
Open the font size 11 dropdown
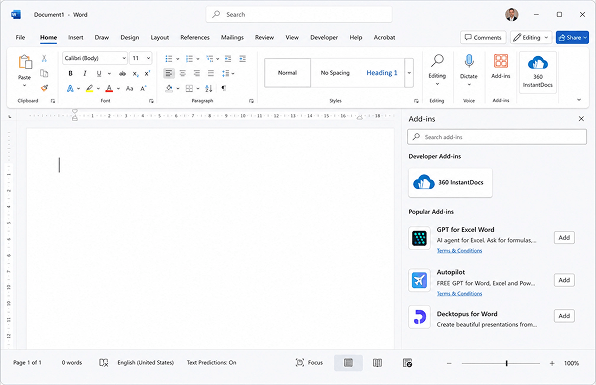click(148, 58)
